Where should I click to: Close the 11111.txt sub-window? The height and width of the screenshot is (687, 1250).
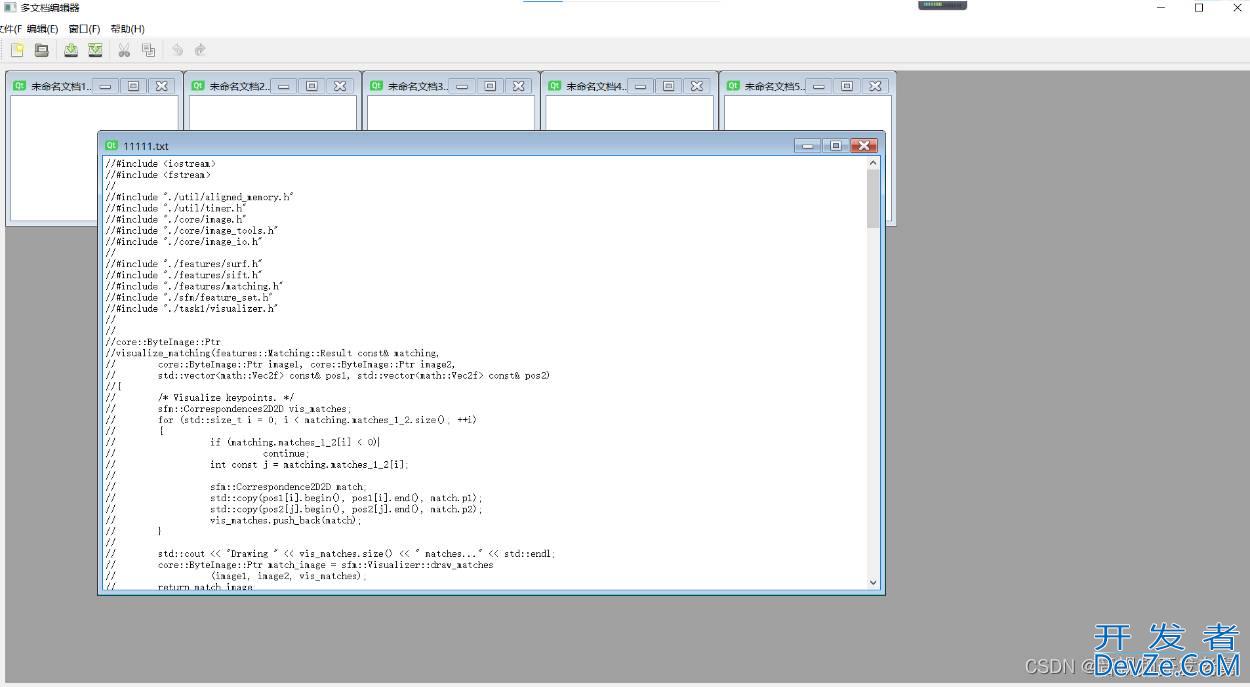click(864, 146)
